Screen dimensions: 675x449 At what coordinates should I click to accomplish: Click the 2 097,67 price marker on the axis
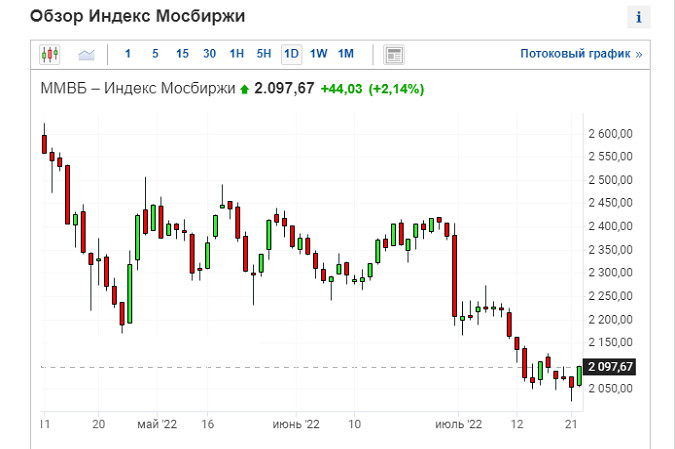click(610, 367)
